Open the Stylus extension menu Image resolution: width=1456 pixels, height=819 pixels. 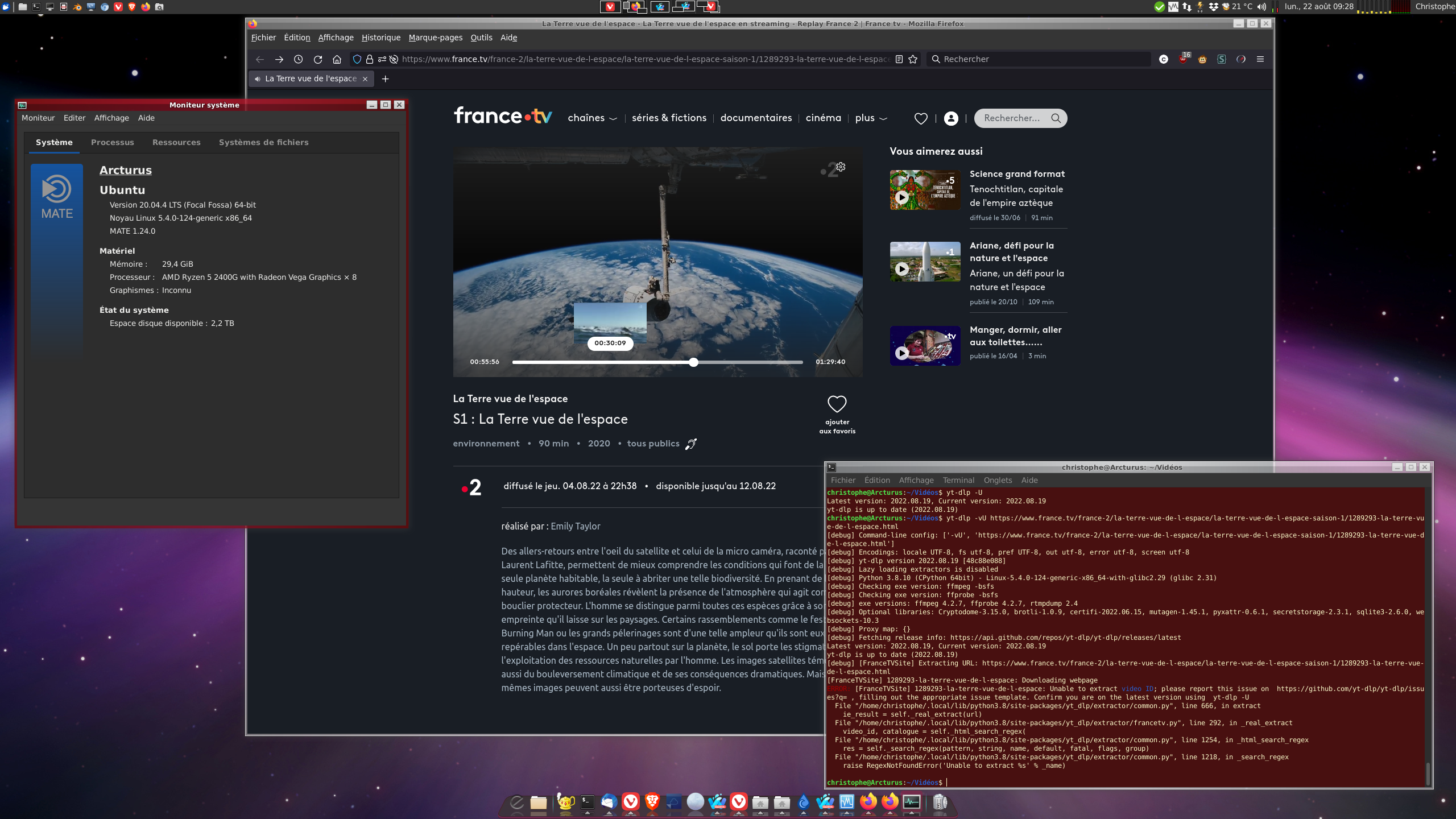coord(1222,59)
